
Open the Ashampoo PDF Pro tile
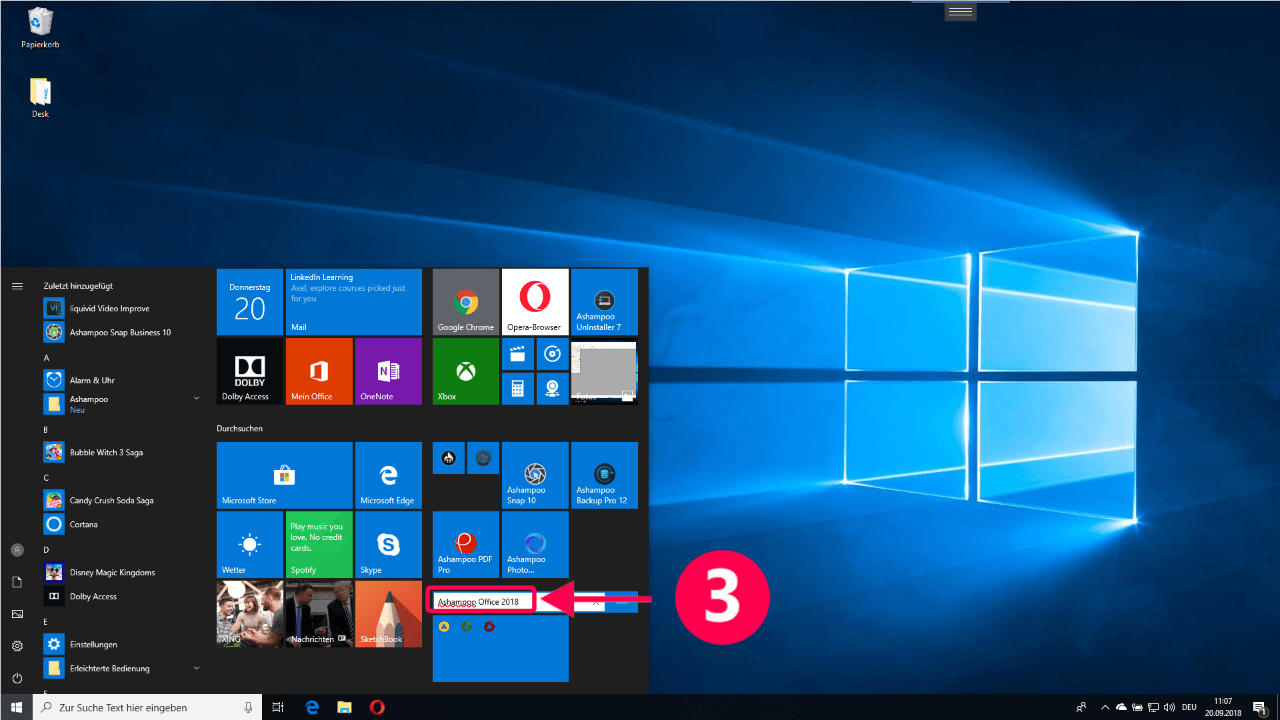[466, 544]
